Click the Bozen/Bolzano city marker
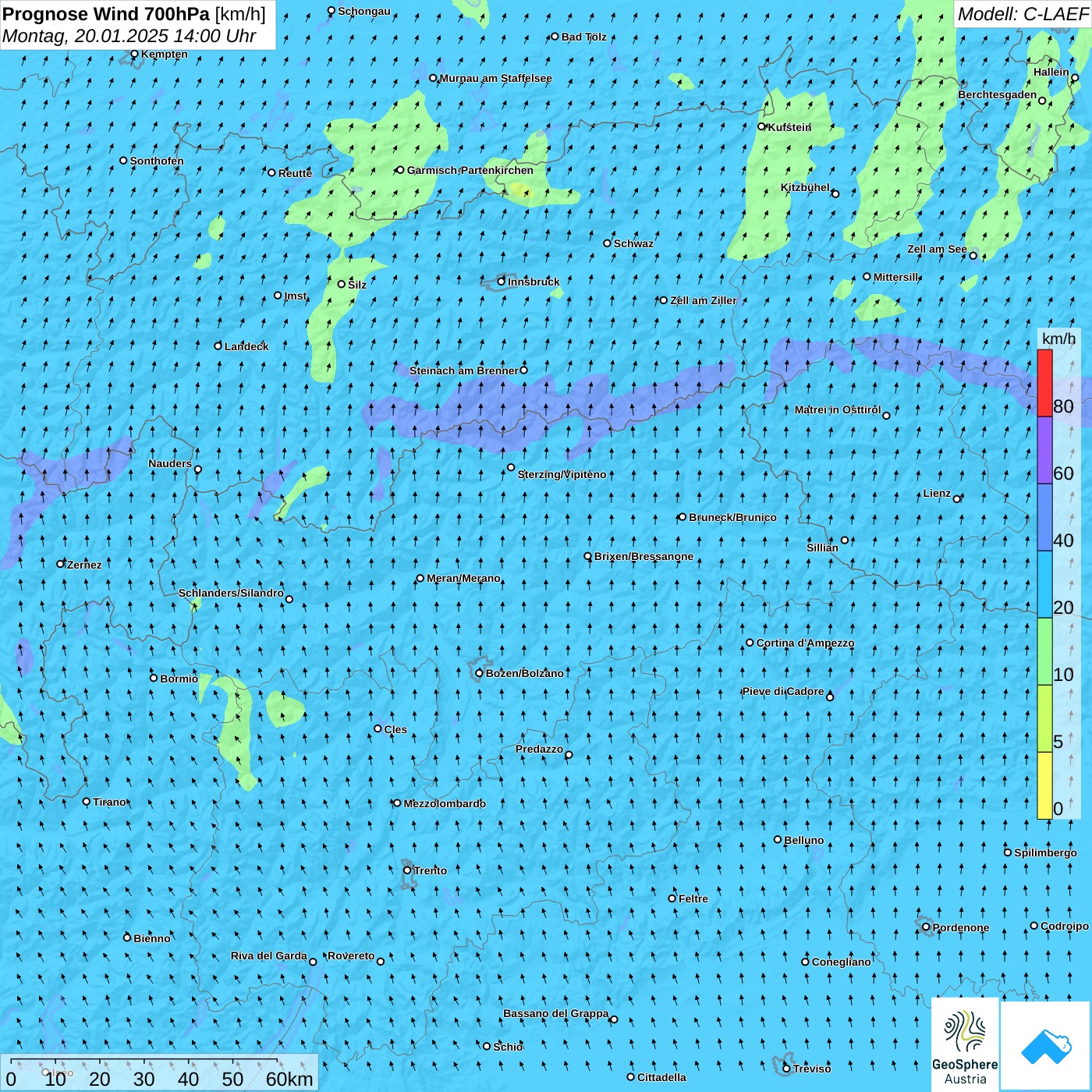 tap(479, 673)
